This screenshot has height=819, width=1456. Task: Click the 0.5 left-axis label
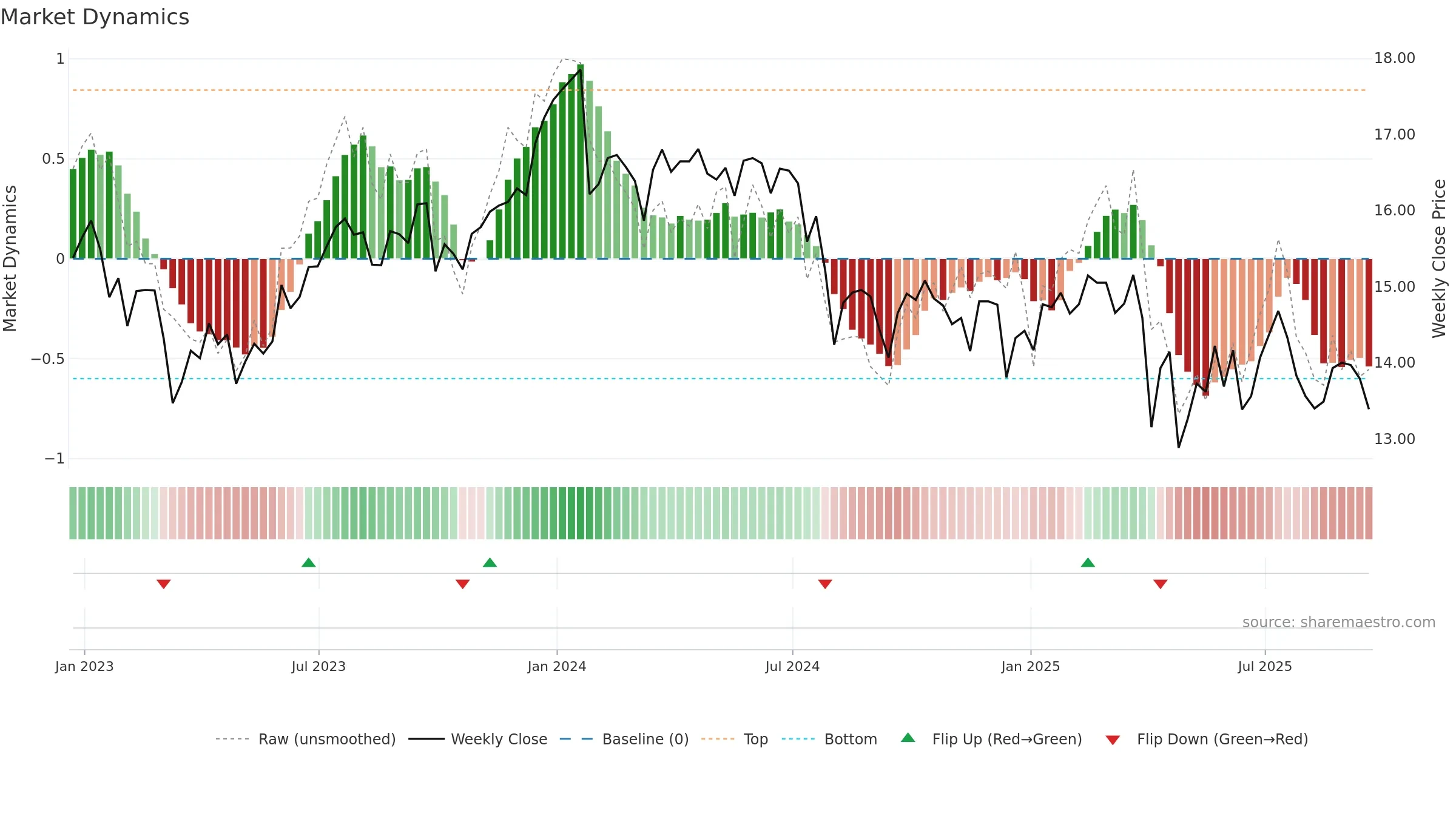tap(53, 159)
